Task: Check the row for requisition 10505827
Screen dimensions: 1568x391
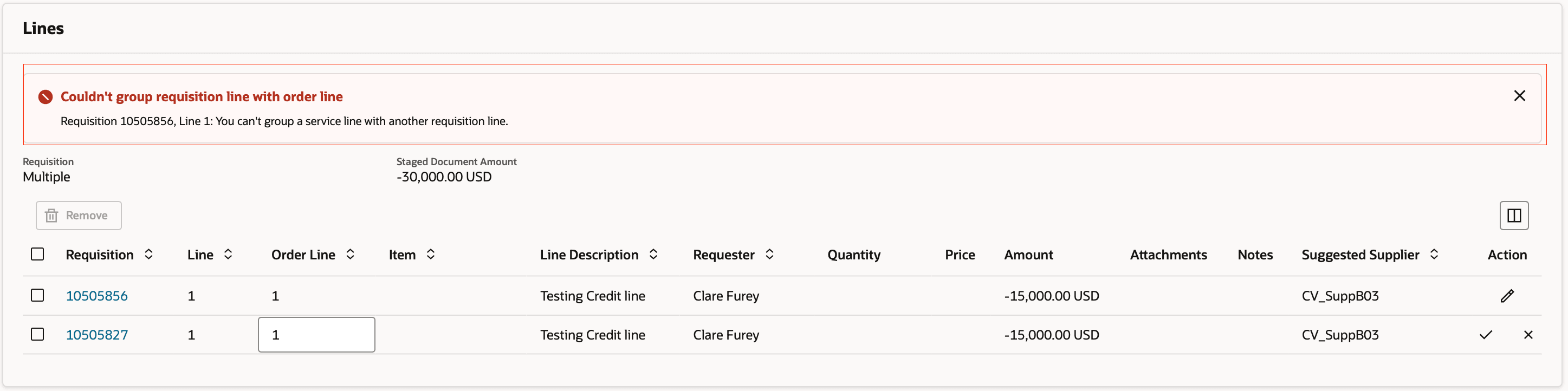Action: point(37,335)
